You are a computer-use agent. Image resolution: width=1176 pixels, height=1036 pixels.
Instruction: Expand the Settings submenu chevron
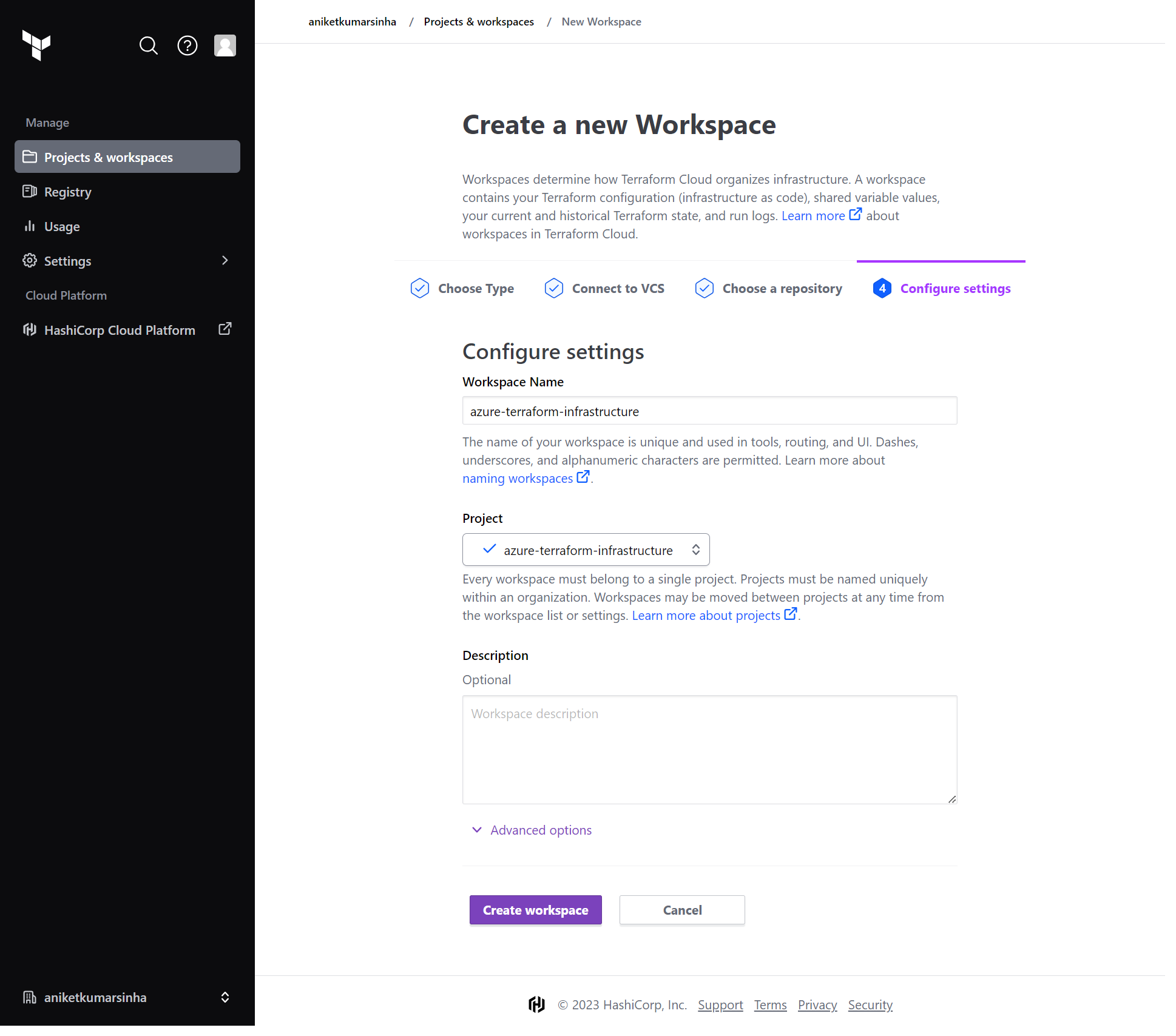[225, 261]
